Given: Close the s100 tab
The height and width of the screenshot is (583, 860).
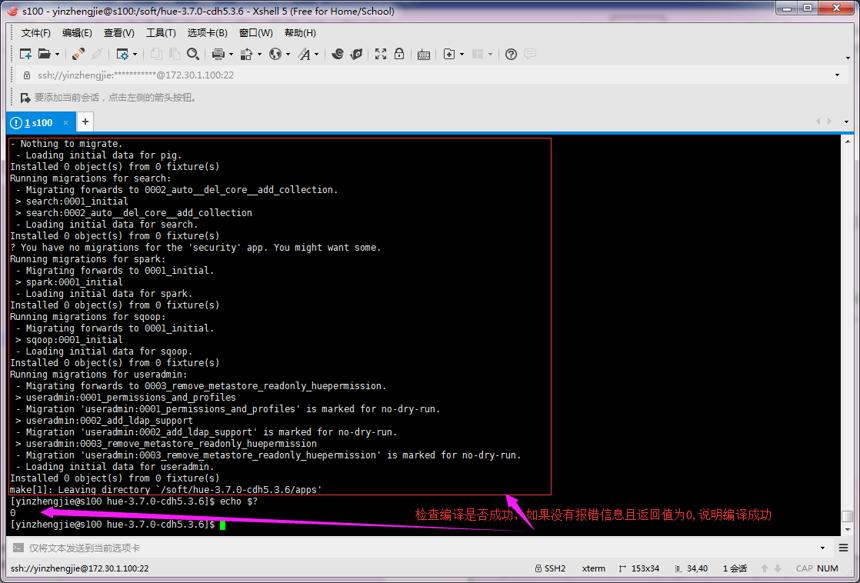Looking at the screenshot, I should [x=66, y=123].
